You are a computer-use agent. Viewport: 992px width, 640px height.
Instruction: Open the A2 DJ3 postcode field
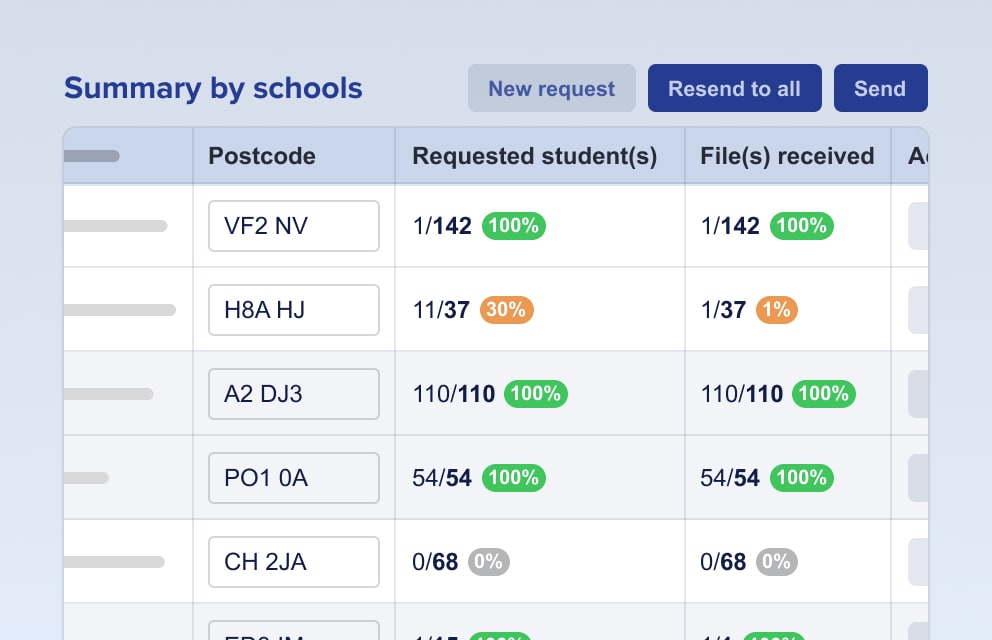point(294,394)
